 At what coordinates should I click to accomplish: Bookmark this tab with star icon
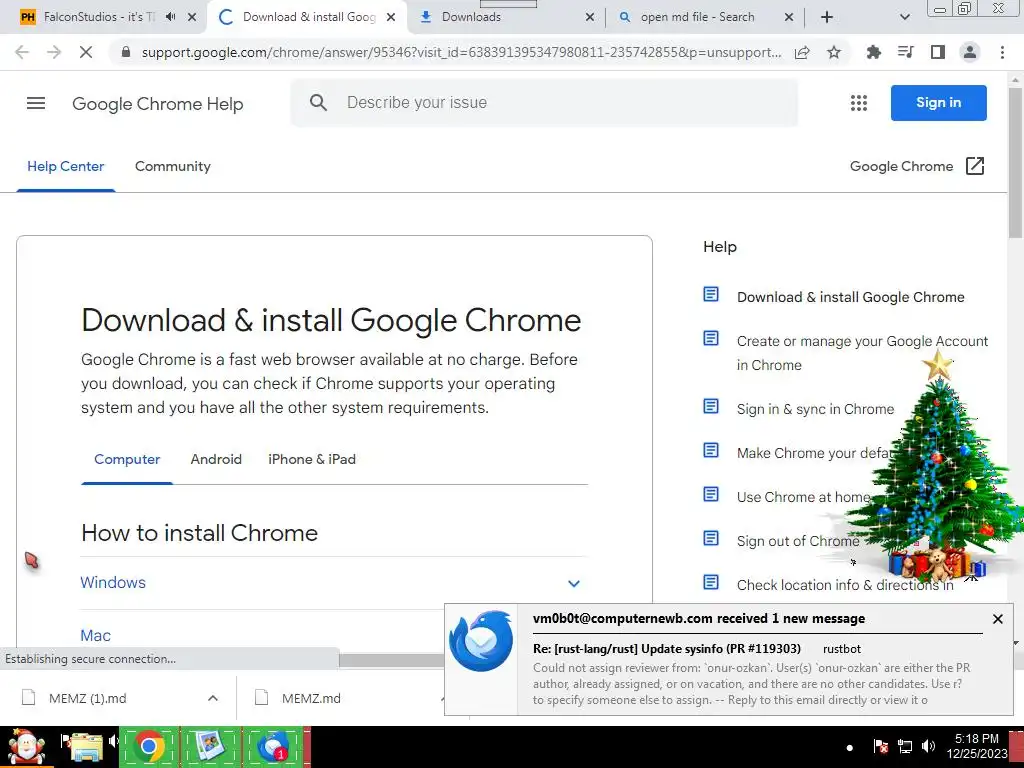pos(834,52)
